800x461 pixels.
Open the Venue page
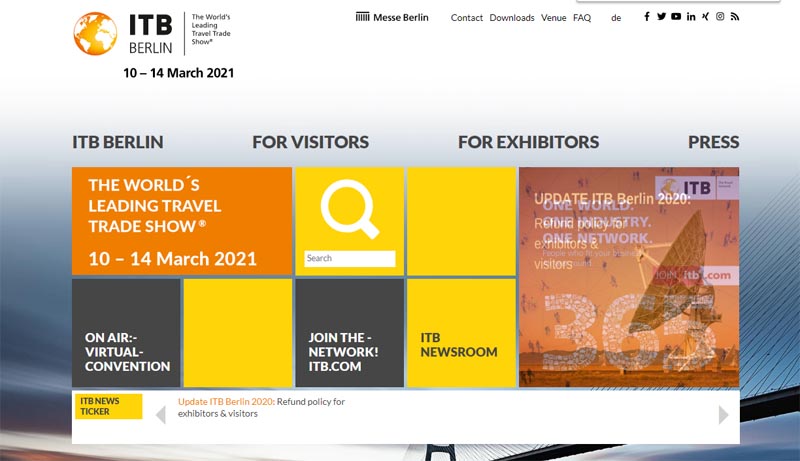click(x=554, y=18)
